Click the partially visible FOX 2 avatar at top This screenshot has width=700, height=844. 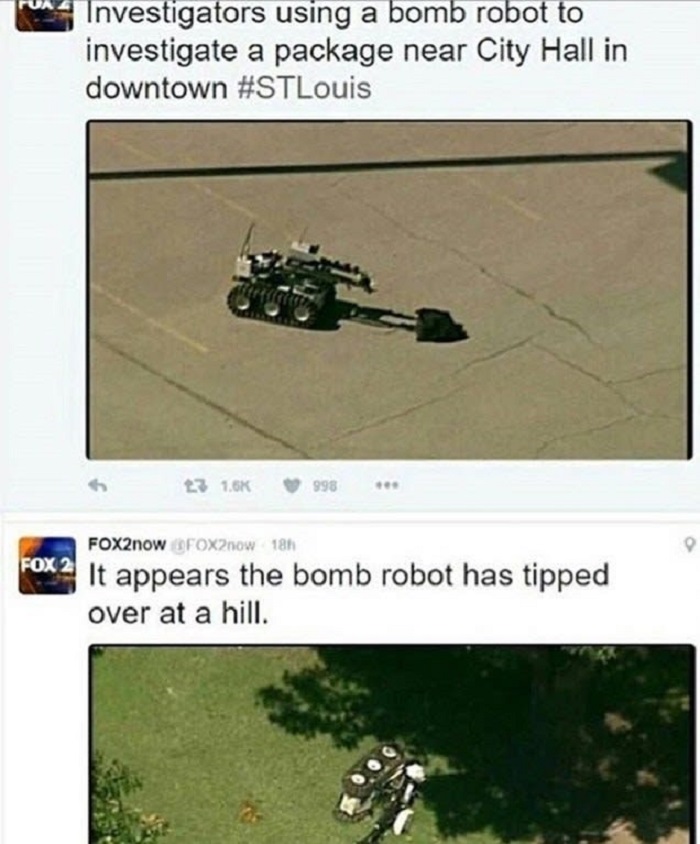point(44,16)
